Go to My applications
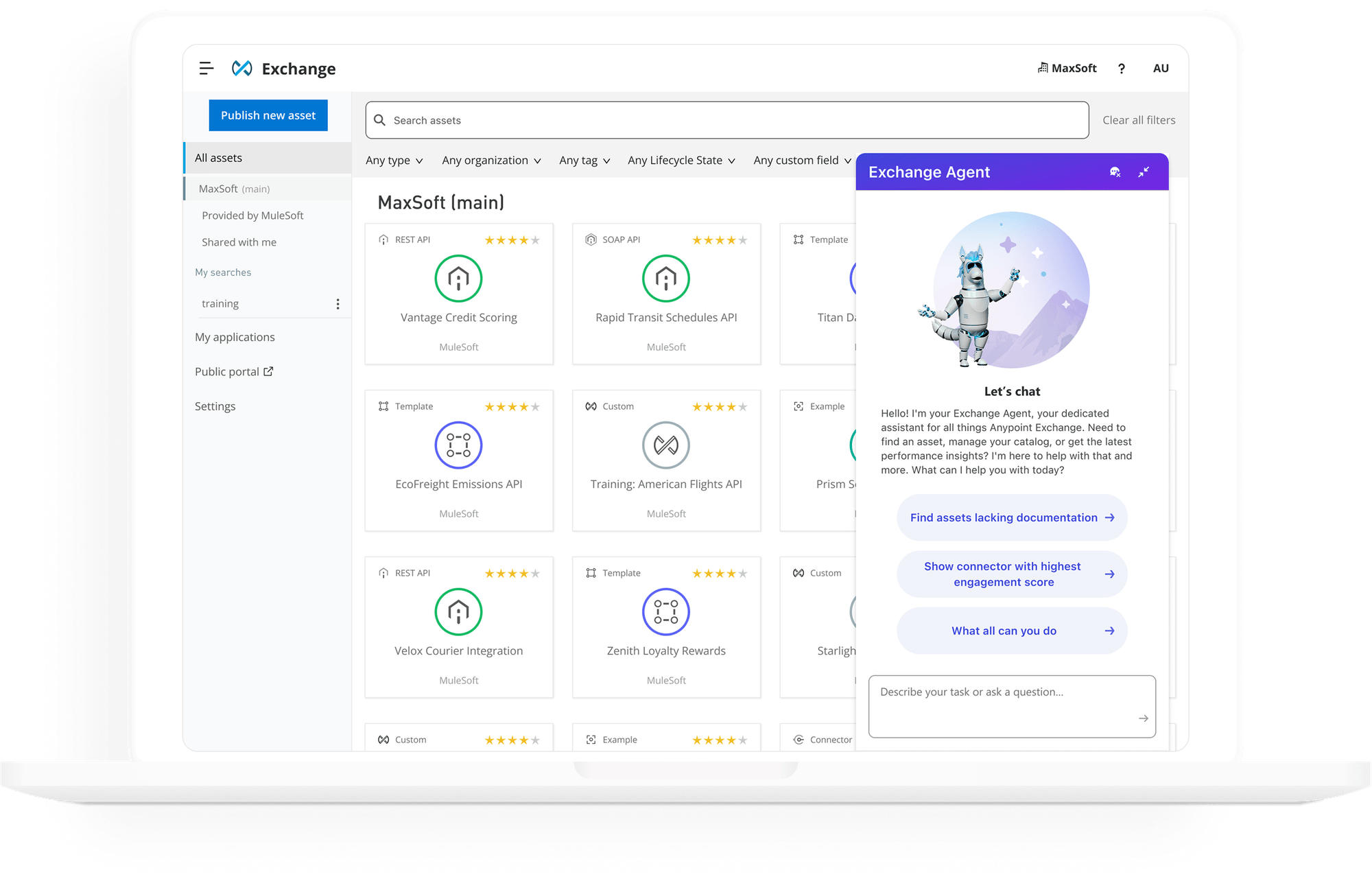Screen dimensions: 1372x890 click(x=235, y=337)
